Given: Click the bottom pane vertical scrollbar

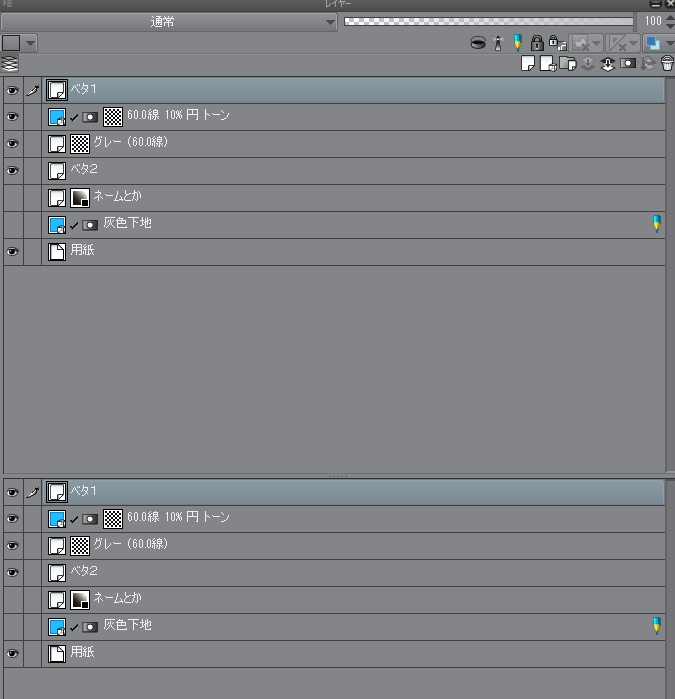Looking at the screenshot, I should (670, 589).
